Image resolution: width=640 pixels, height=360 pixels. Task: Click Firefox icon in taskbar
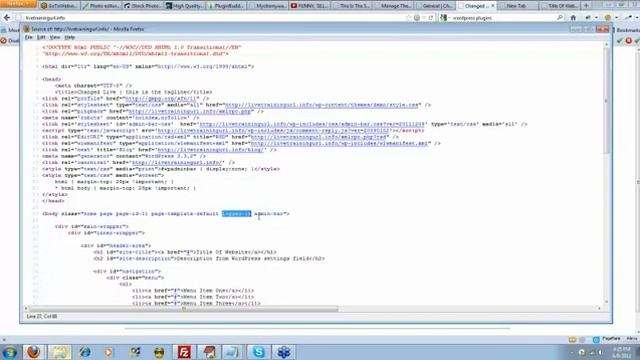tap(33, 352)
